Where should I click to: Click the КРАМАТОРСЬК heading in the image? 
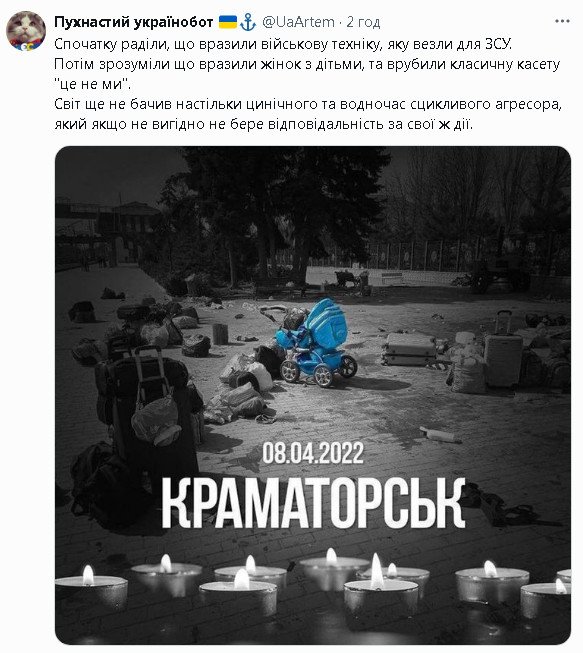pyautogui.click(x=313, y=503)
